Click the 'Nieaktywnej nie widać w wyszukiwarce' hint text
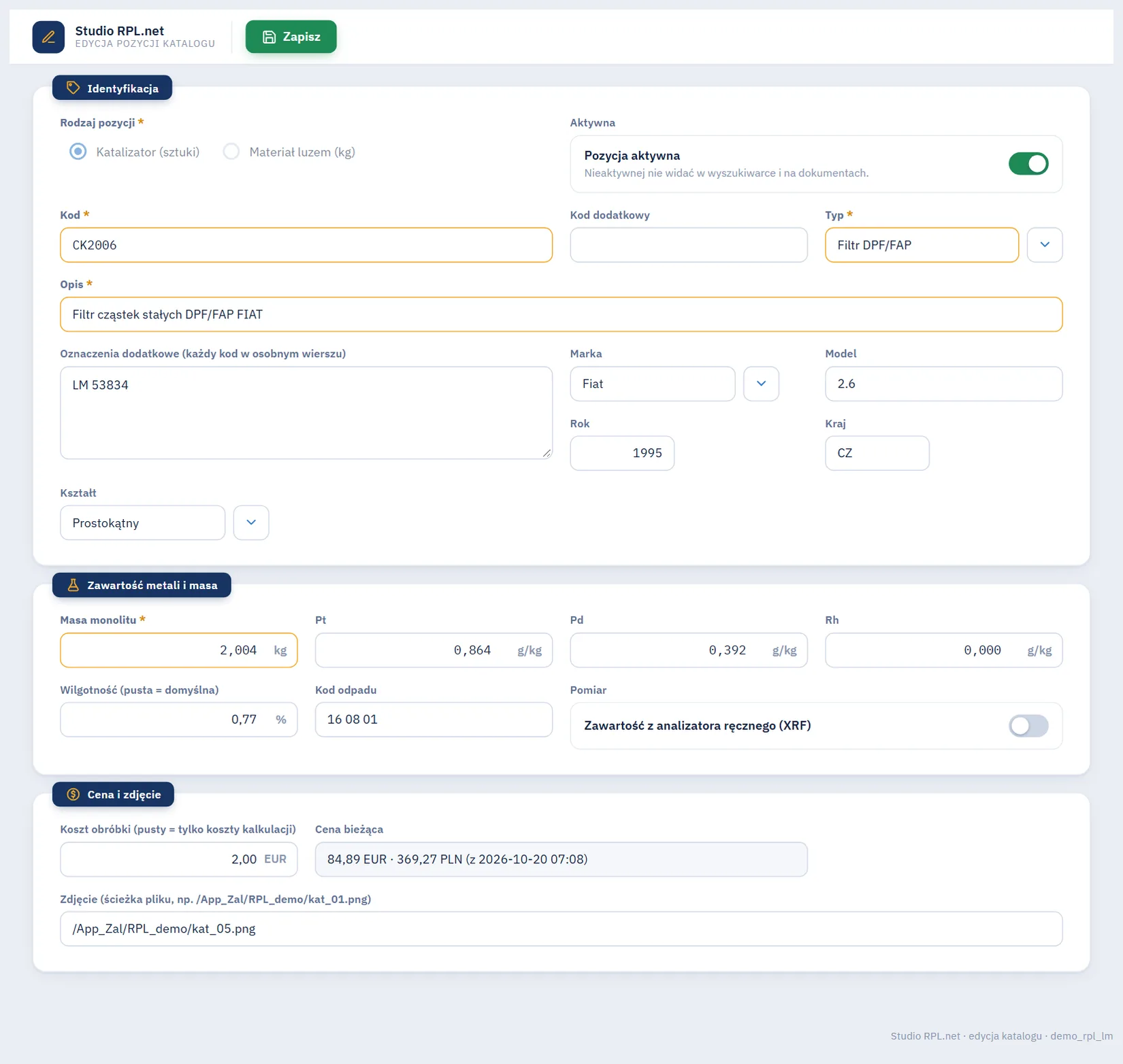Image resolution: width=1123 pixels, height=1064 pixels. [x=726, y=173]
